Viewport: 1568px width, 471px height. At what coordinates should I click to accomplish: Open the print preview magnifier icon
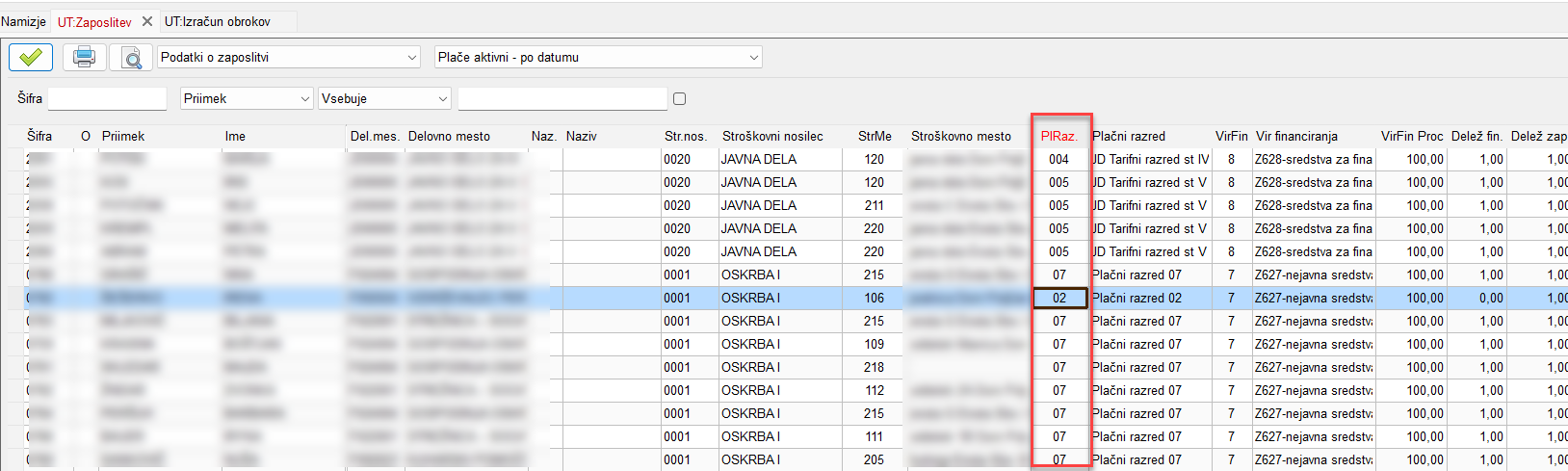[131, 58]
